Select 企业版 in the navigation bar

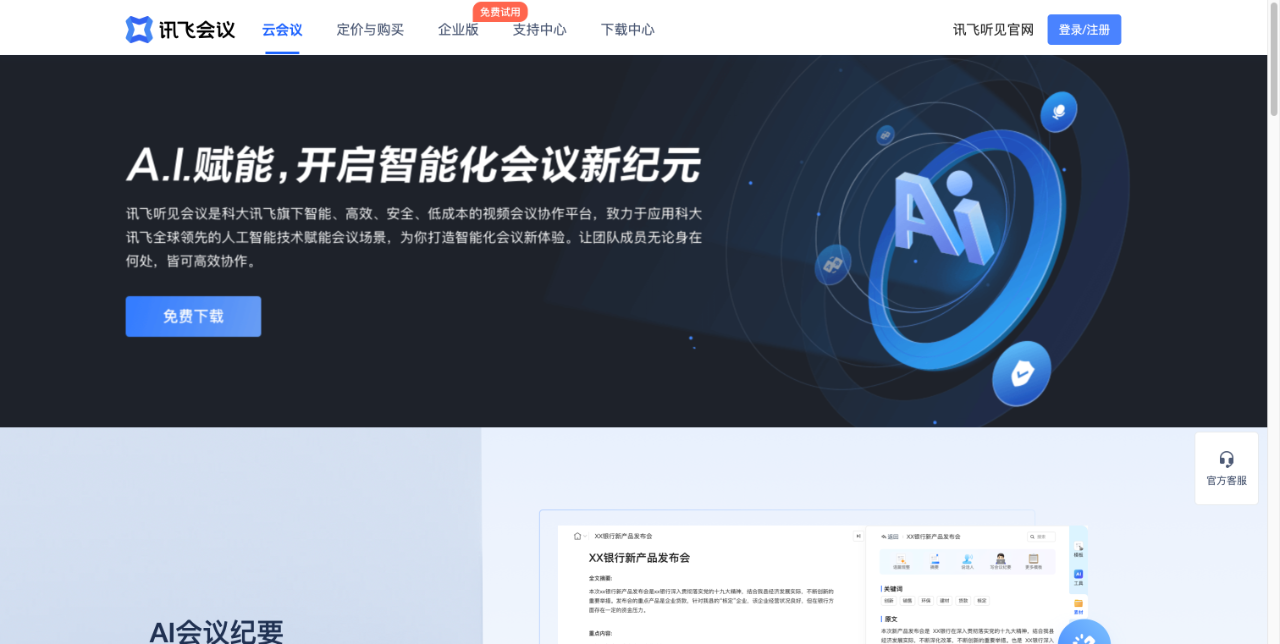(458, 30)
